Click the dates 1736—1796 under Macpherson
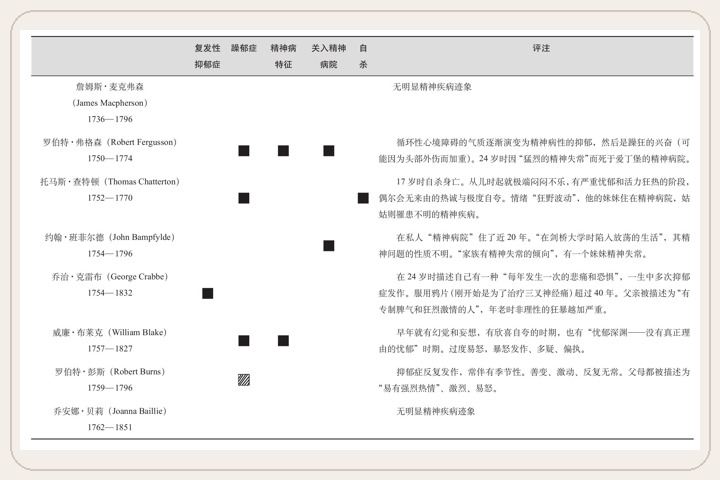This screenshot has width=720, height=480. click(110, 119)
